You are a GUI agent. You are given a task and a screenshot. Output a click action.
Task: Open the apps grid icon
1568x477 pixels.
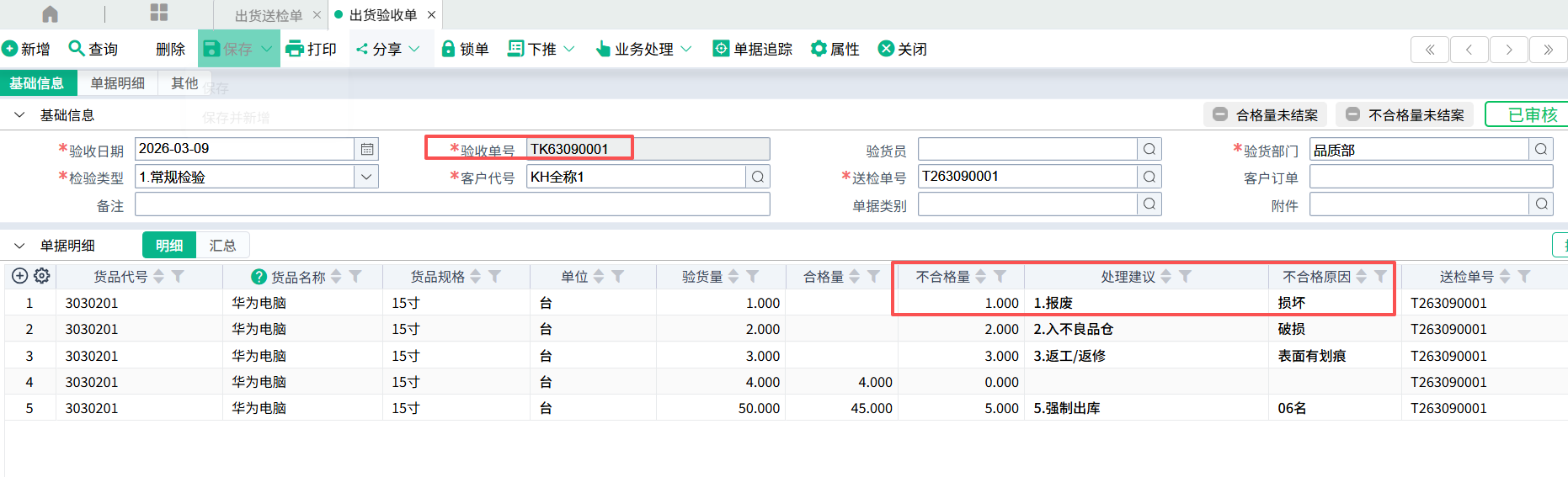158,13
